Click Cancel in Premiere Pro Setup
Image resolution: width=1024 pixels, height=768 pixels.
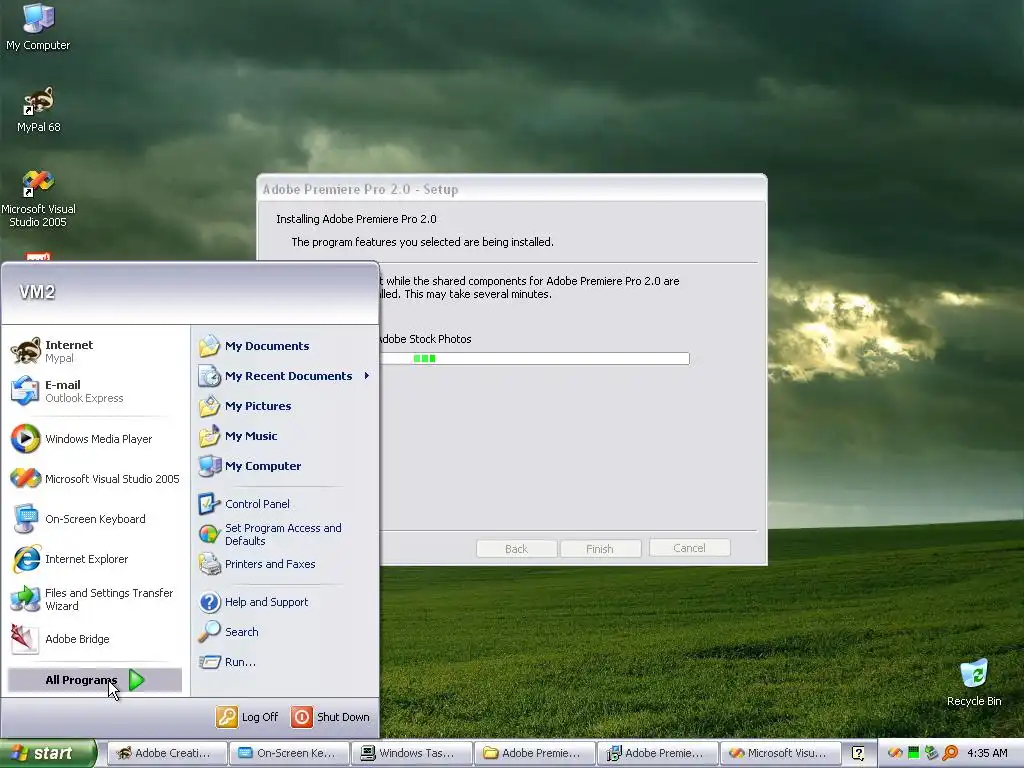689,548
